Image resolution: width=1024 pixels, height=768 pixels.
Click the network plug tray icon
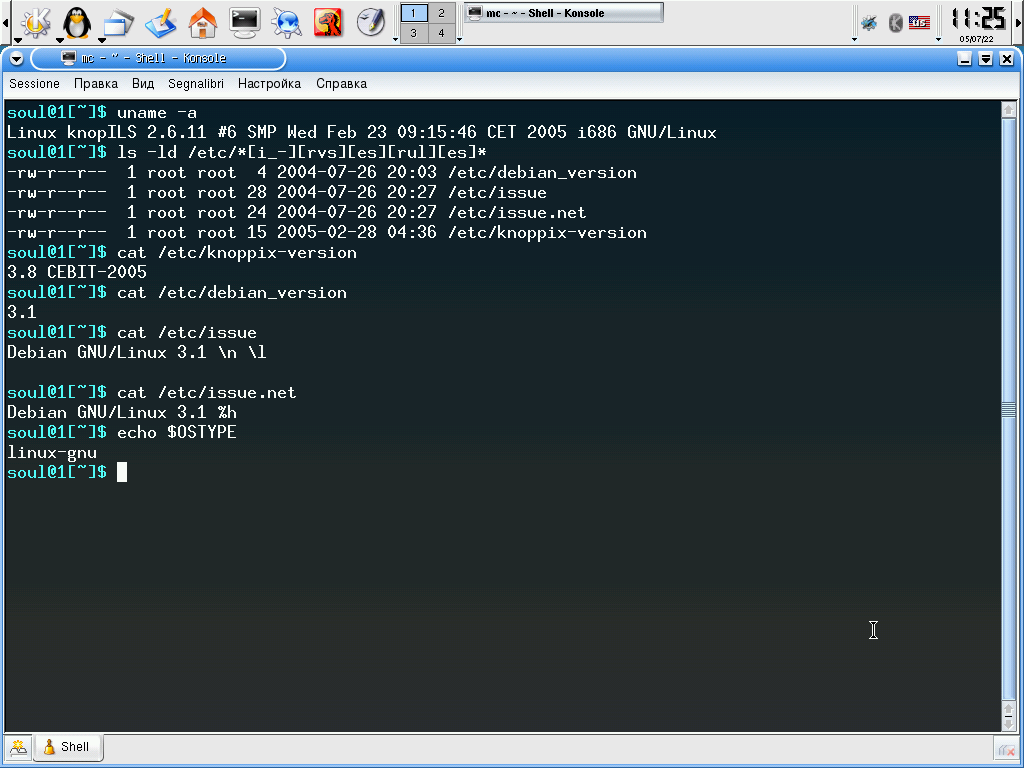pos(869,23)
